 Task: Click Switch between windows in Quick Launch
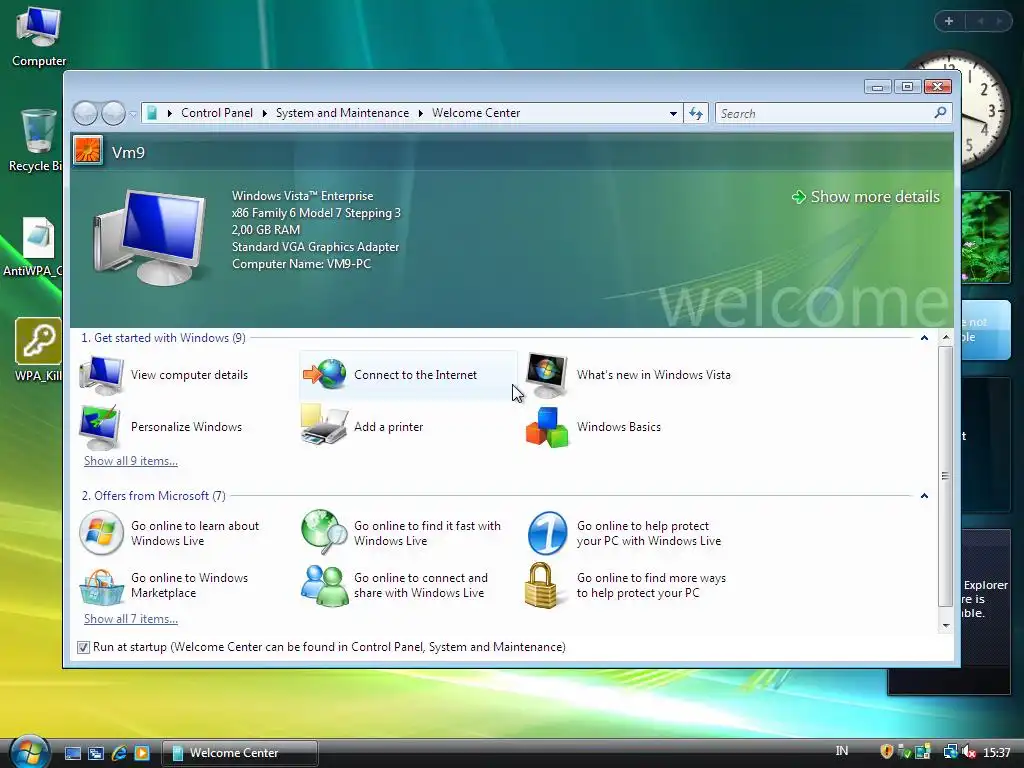96,753
